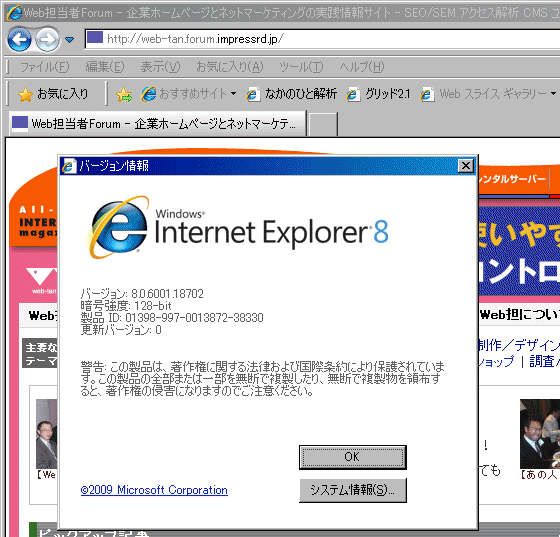Click the Internet Explorer 8 logo
Screen dimensions: 560x537
click(237, 227)
